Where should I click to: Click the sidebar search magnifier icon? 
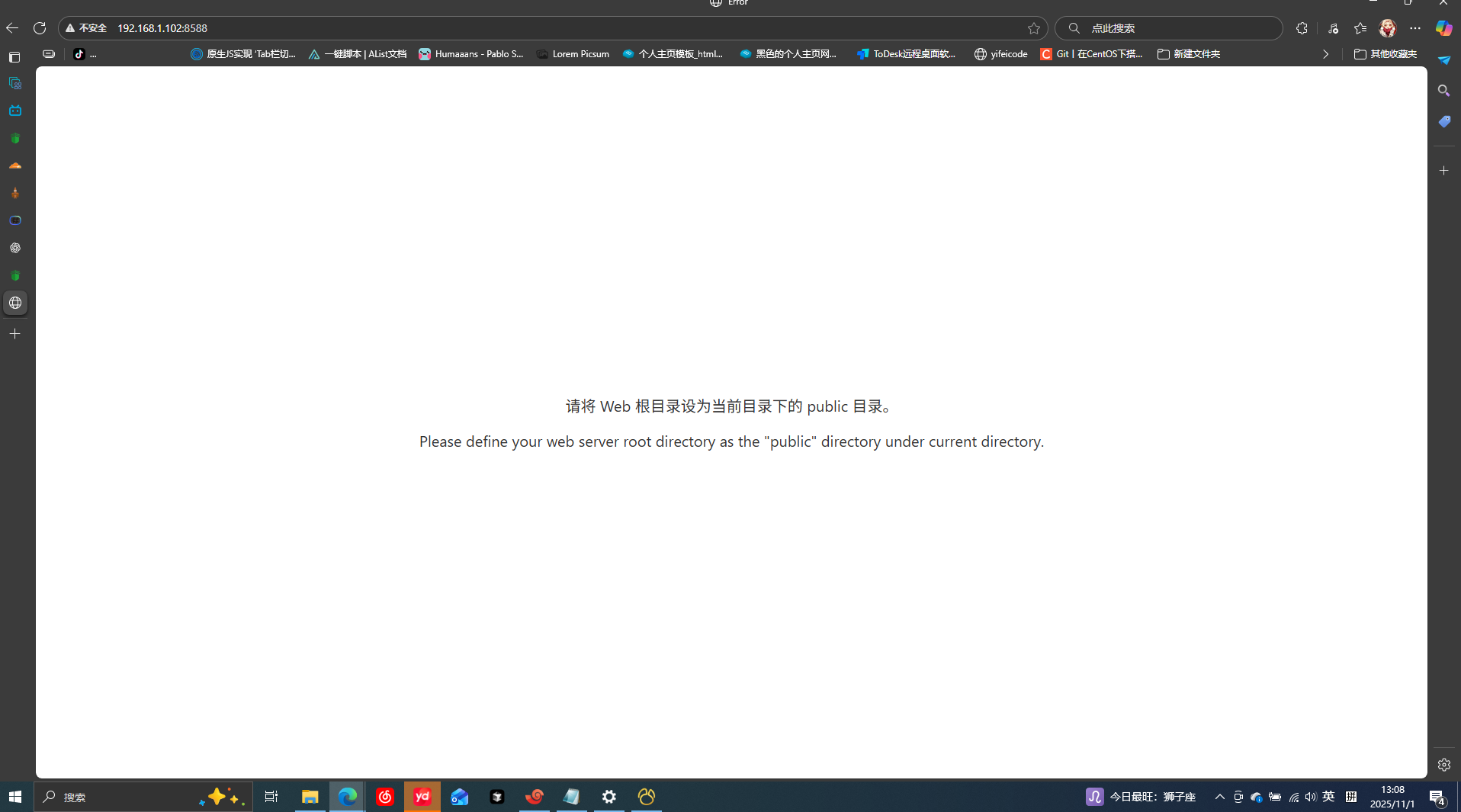tap(1443, 91)
